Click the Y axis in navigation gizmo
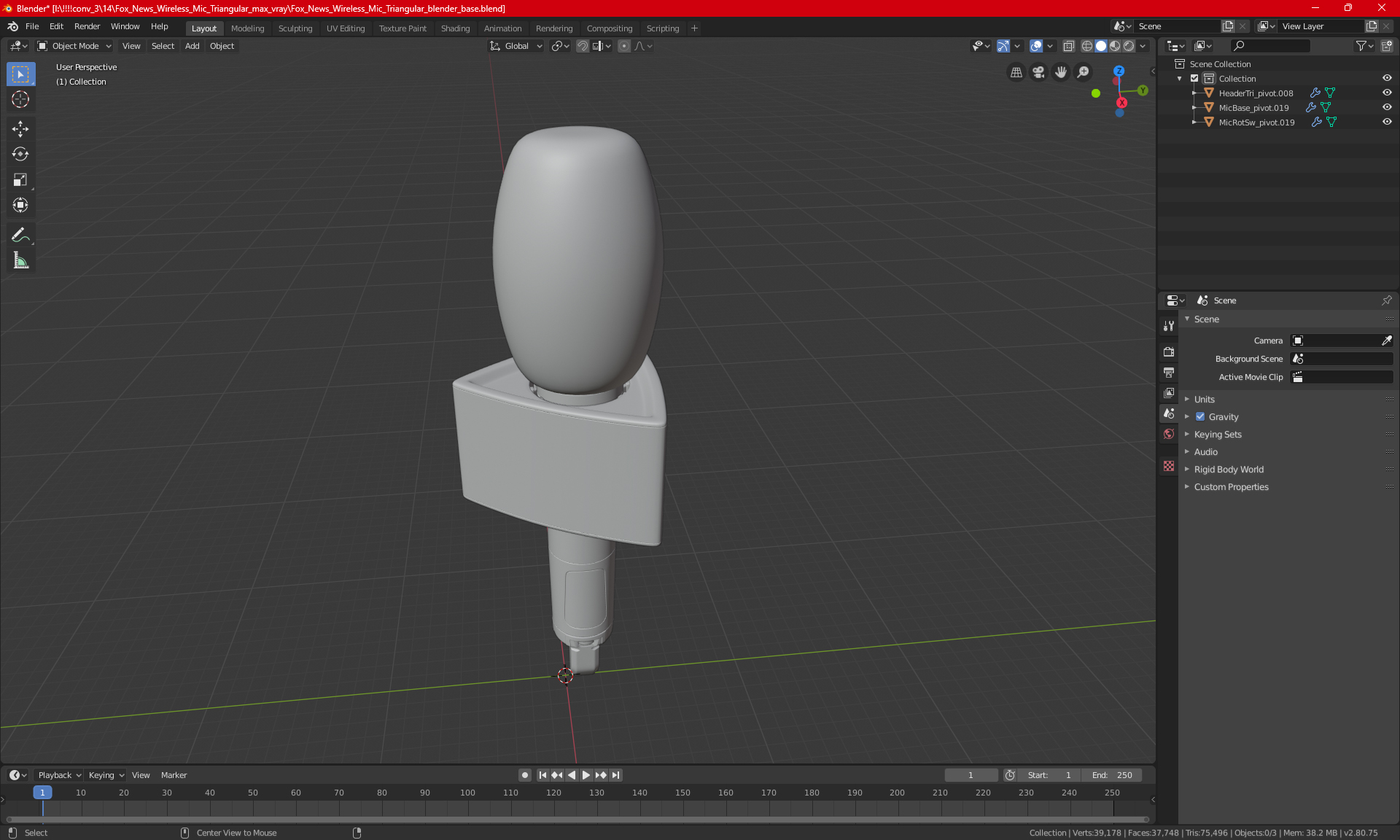Screen dimensions: 1400x840 pos(1143,90)
